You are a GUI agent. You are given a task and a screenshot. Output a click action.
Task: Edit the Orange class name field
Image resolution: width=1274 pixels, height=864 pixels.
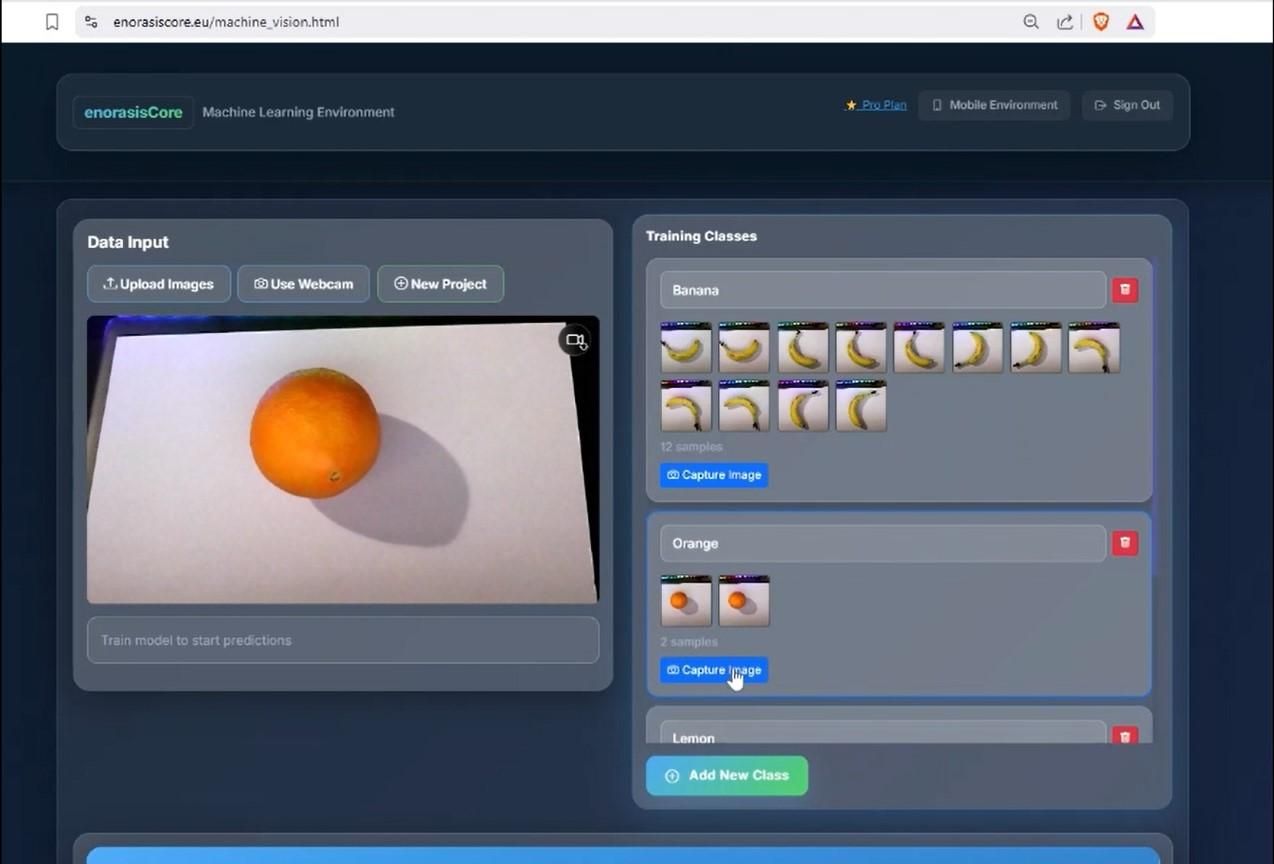point(883,543)
